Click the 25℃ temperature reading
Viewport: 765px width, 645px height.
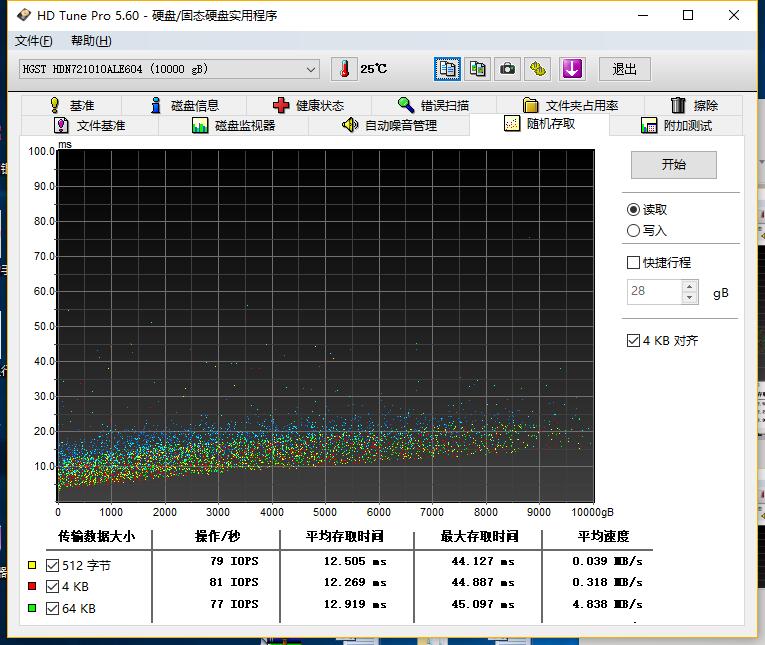(373, 69)
